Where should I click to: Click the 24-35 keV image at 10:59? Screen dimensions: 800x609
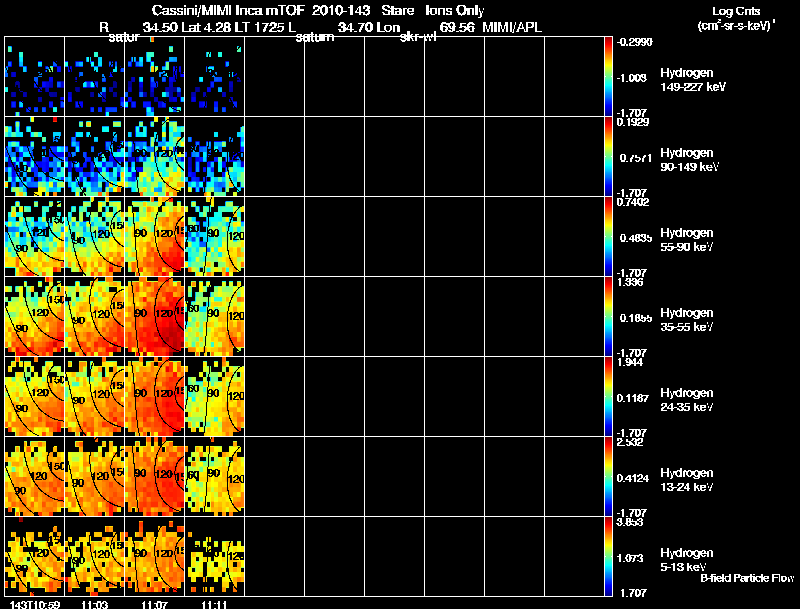(35, 397)
